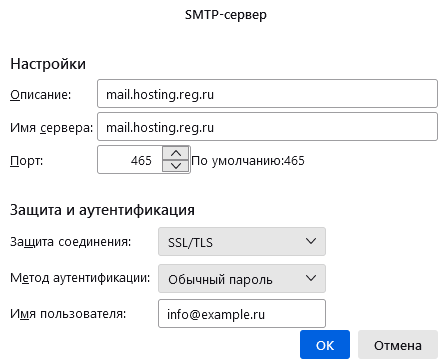Screen dimensions: 442x364
Task: Decrease port with down arrow
Action: point(176,166)
